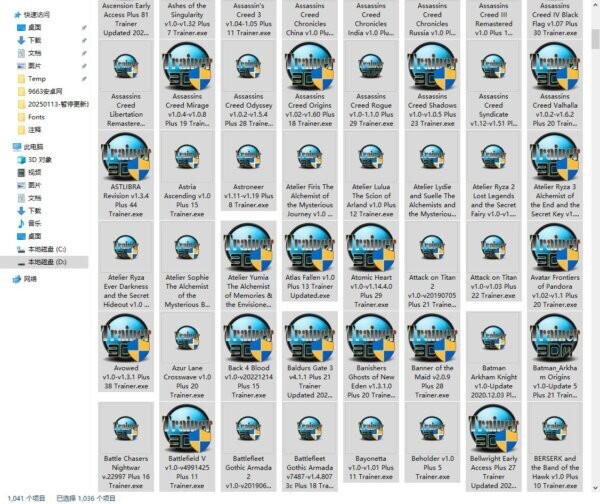Select the Batman_Arkham Origins trainer icon
Screen dimensions: 600x504
pyautogui.click(x=555, y=338)
